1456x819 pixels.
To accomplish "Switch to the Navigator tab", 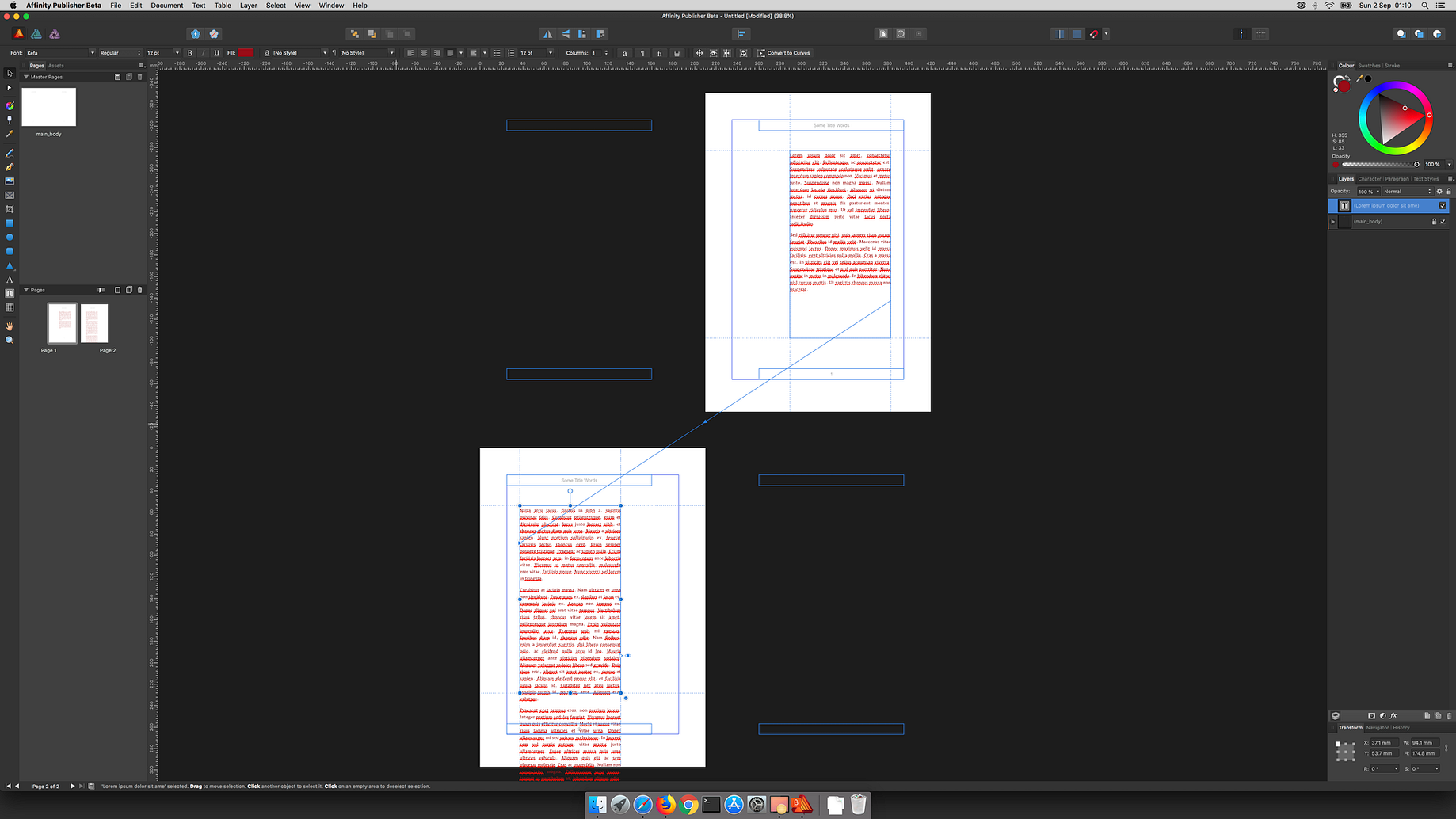I will (1378, 728).
